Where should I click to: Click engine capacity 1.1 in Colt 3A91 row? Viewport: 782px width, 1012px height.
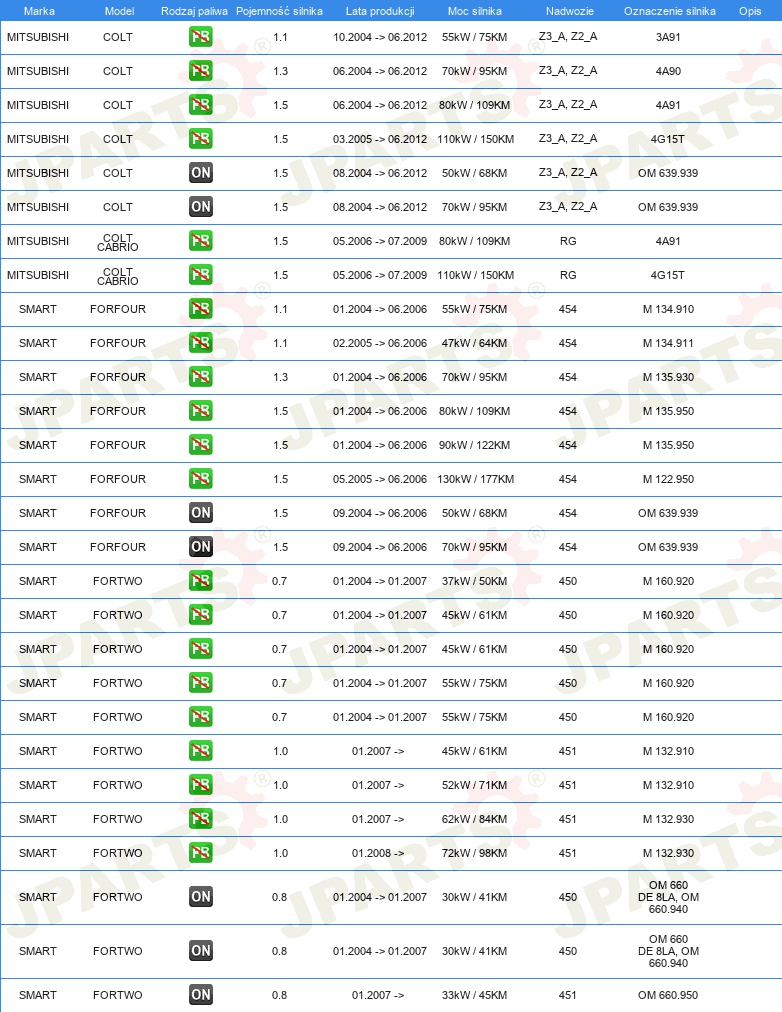pos(280,37)
